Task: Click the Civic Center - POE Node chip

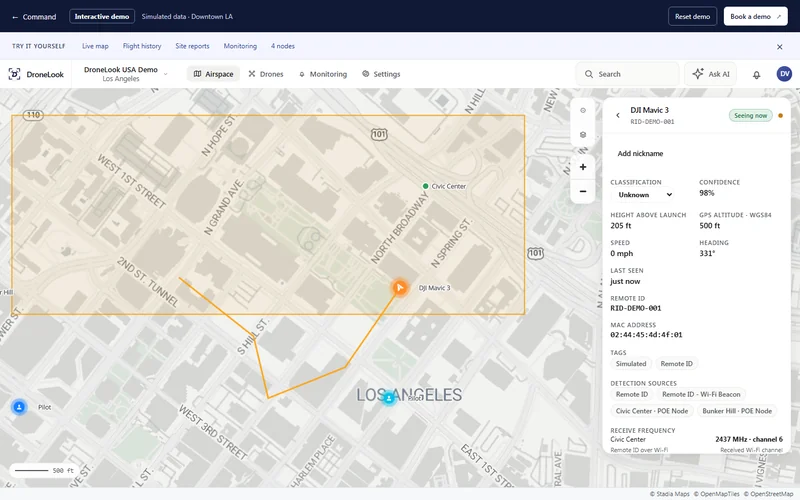Action: 652,411
